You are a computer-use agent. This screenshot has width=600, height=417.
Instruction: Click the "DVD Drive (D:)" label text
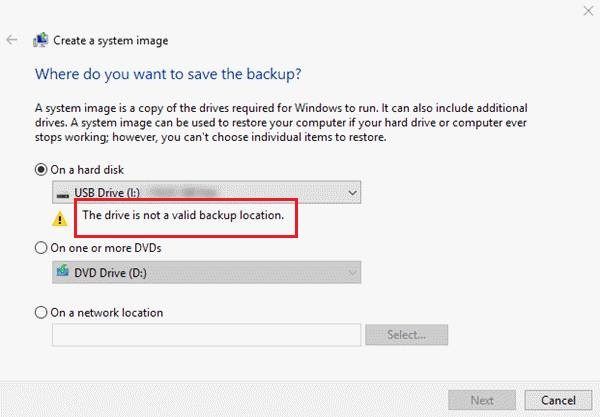pyautogui.click(x=116, y=271)
